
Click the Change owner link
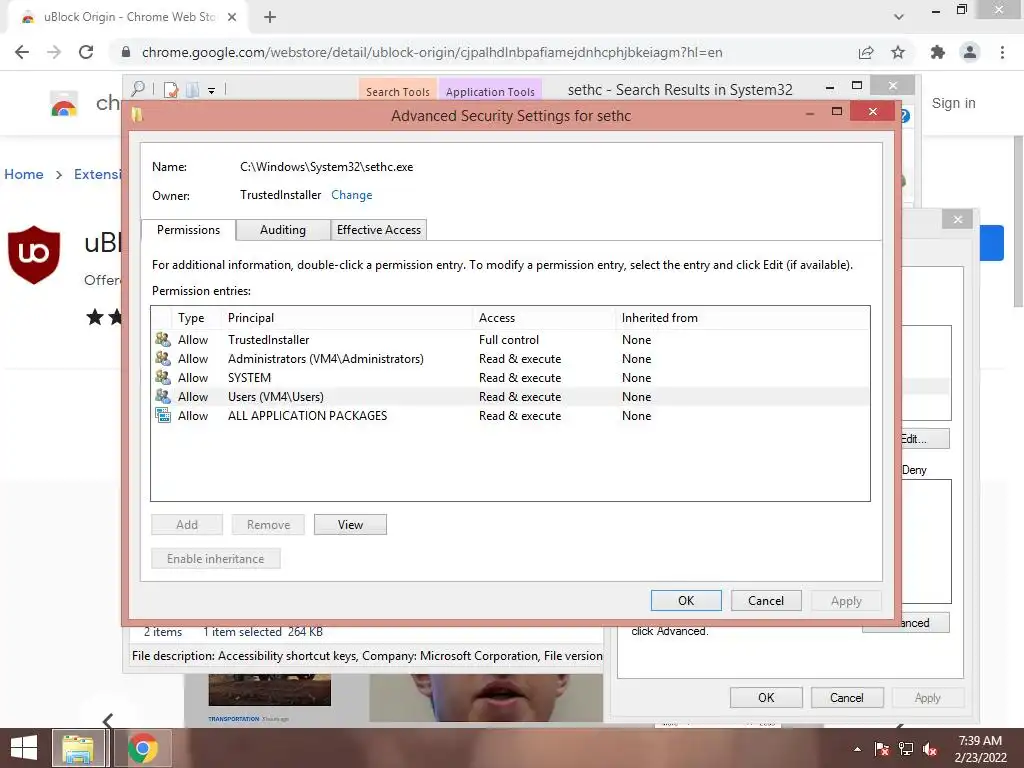[351, 195]
